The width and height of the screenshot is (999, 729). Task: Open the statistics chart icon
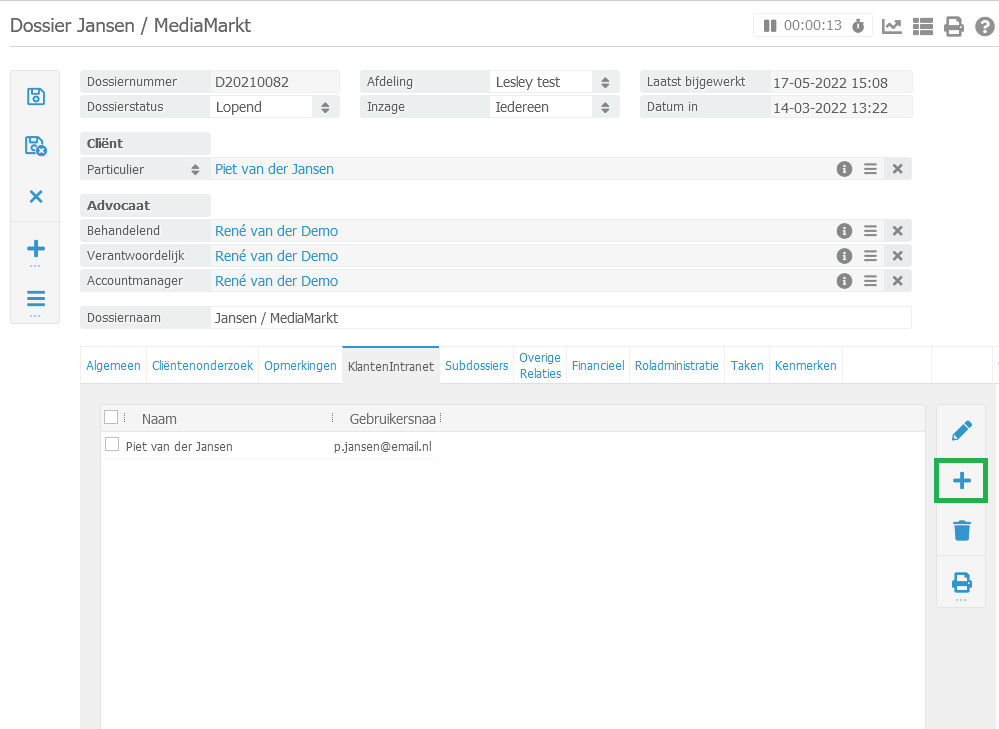[x=892, y=27]
